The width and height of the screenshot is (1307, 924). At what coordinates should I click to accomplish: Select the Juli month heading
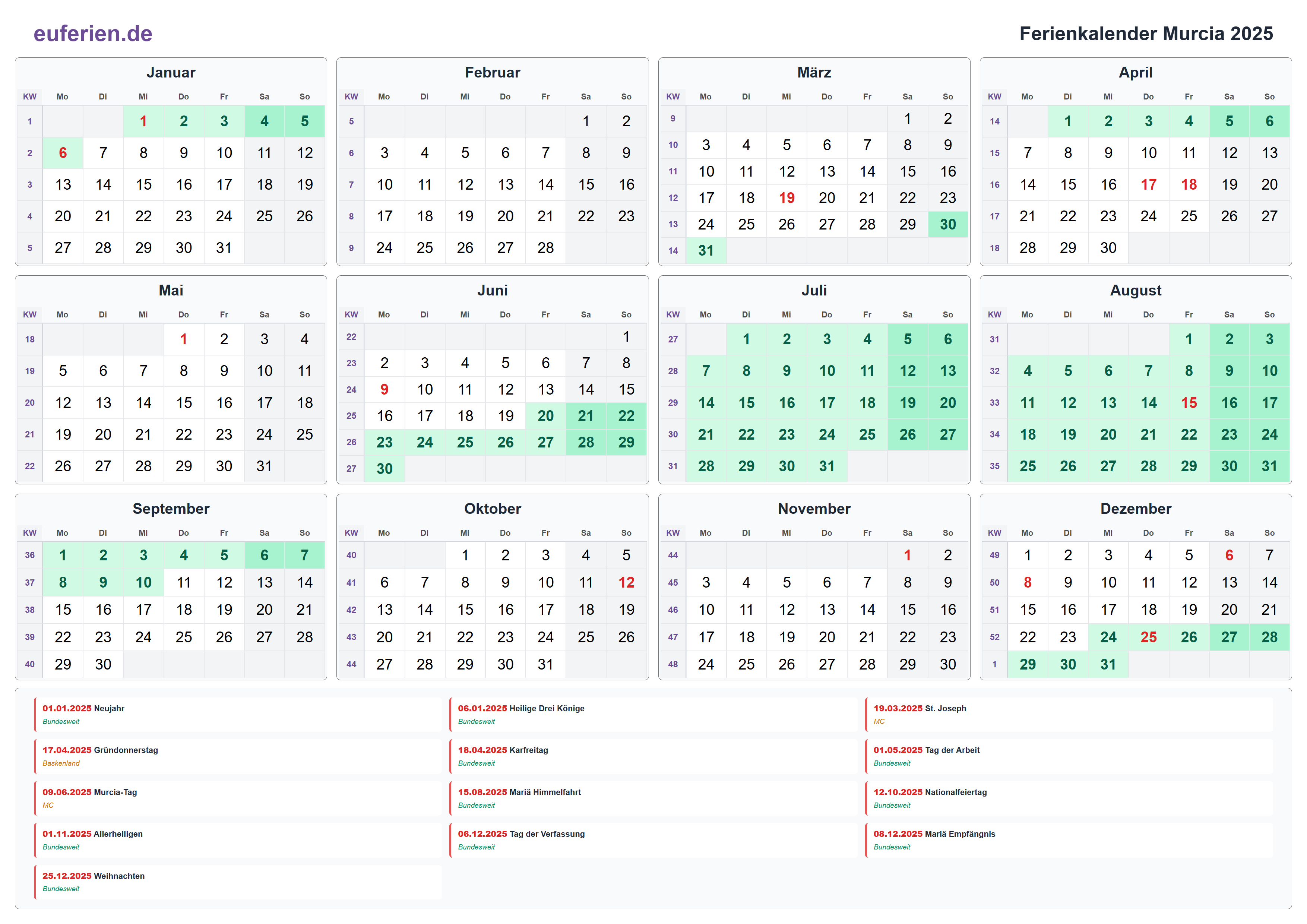[x=814, y=290]
